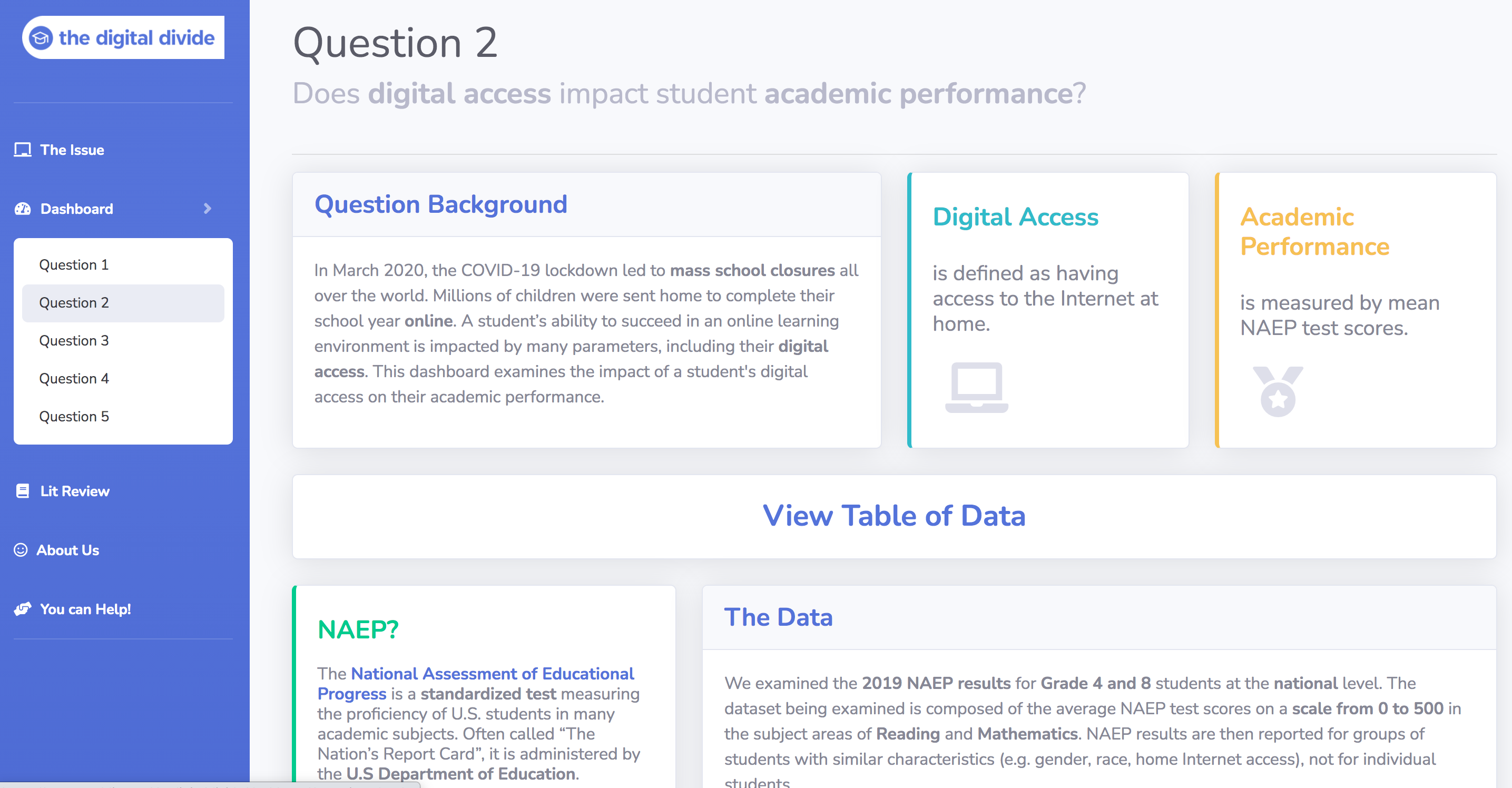This screenshot has height=788, width=1512.
Task: Click the medal icon in Academic Performance card
Action: coord(1278,391)
